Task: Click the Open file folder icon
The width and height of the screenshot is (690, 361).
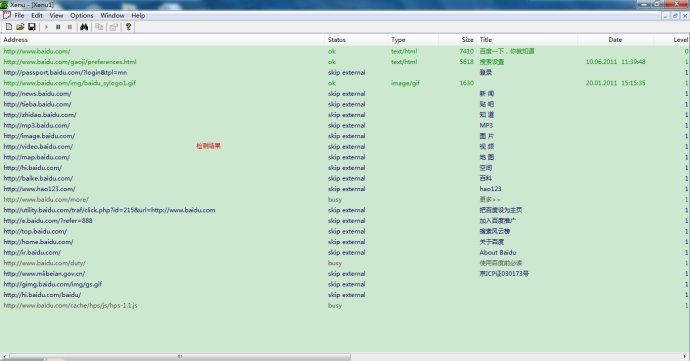Action: pos(20,27)
